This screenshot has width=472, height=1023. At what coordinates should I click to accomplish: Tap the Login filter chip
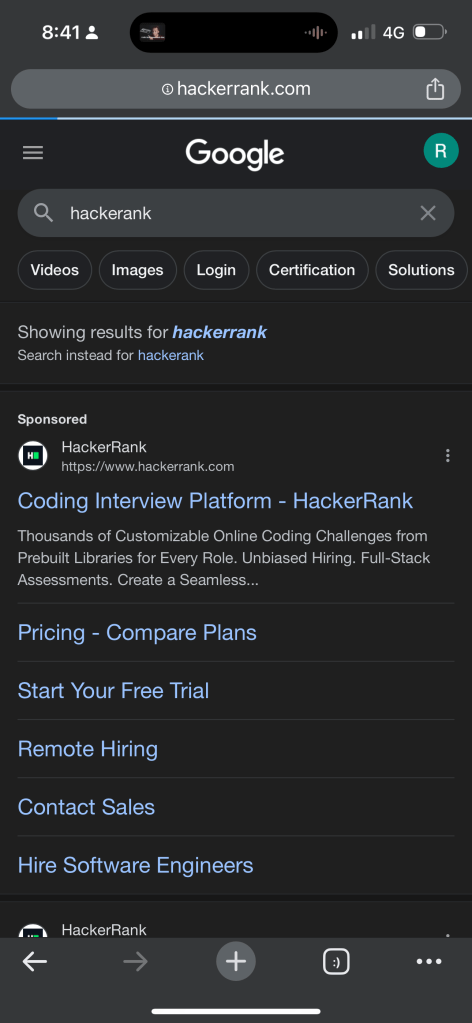click(216, 270)
